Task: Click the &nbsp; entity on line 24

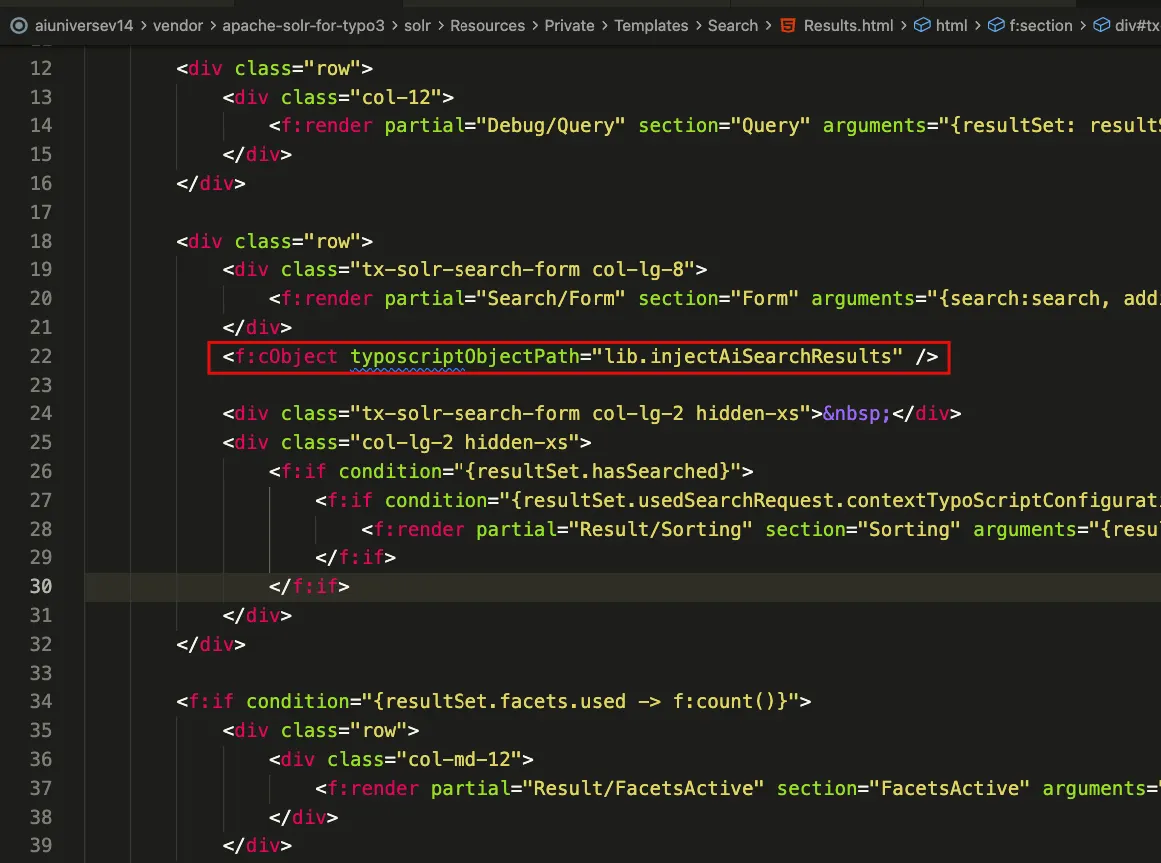Action: [857, 414]
